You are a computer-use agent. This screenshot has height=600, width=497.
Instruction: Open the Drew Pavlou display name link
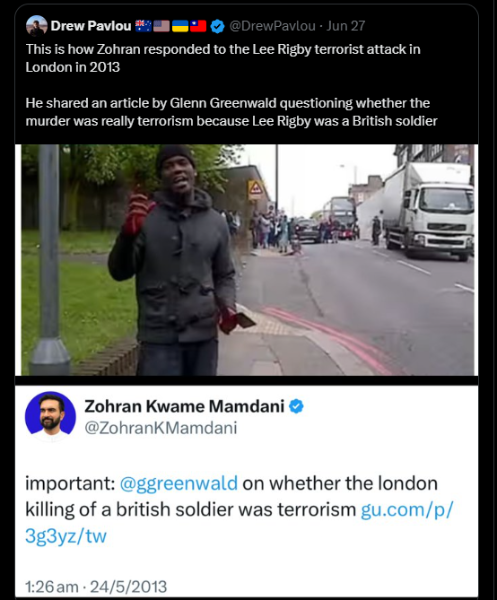click(x=91, y=26)
